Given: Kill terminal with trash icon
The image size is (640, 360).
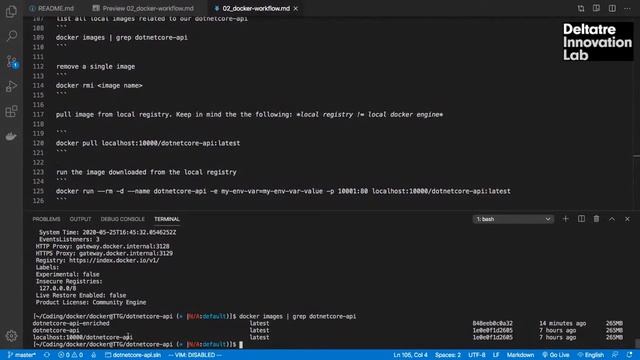Looking at the screenshot, I should coord(596,219).
